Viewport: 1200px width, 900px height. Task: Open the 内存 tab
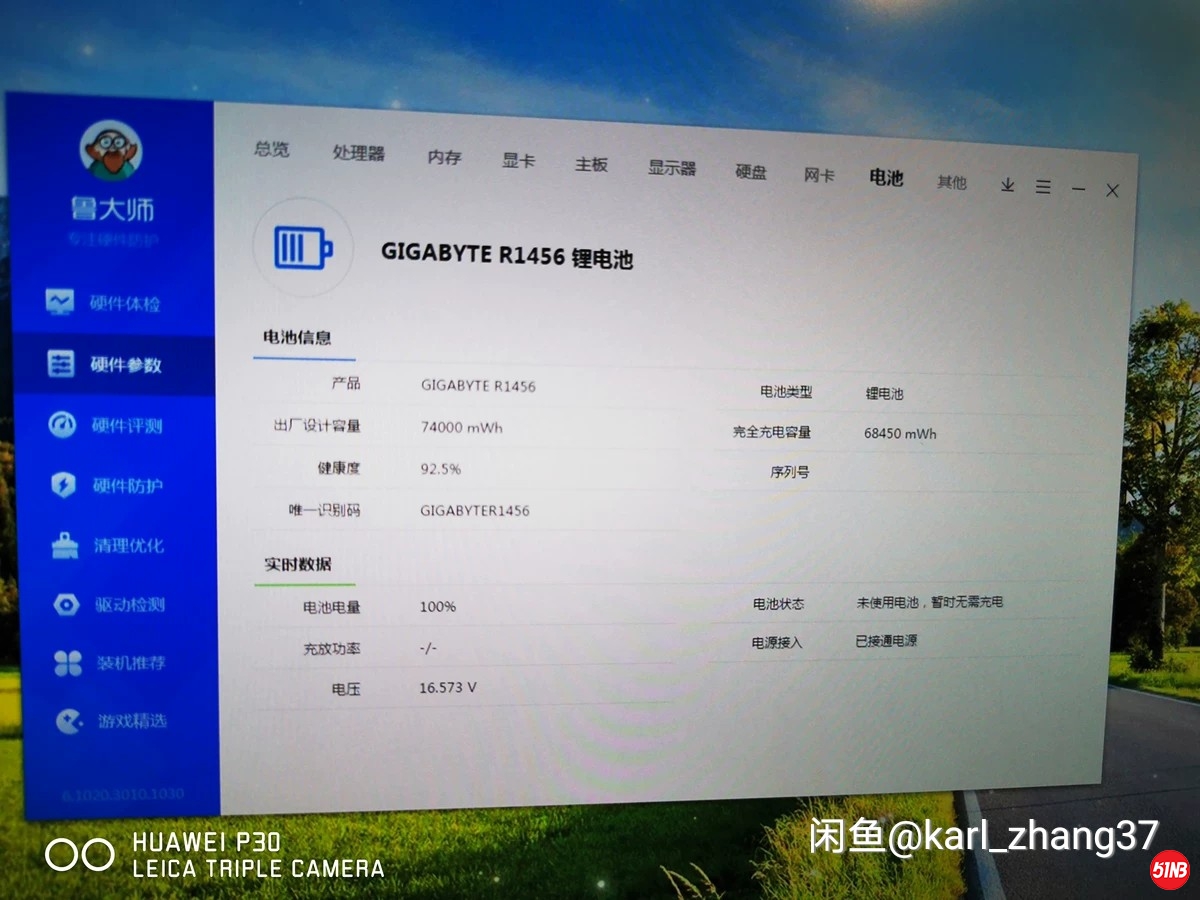click(444, 157)
